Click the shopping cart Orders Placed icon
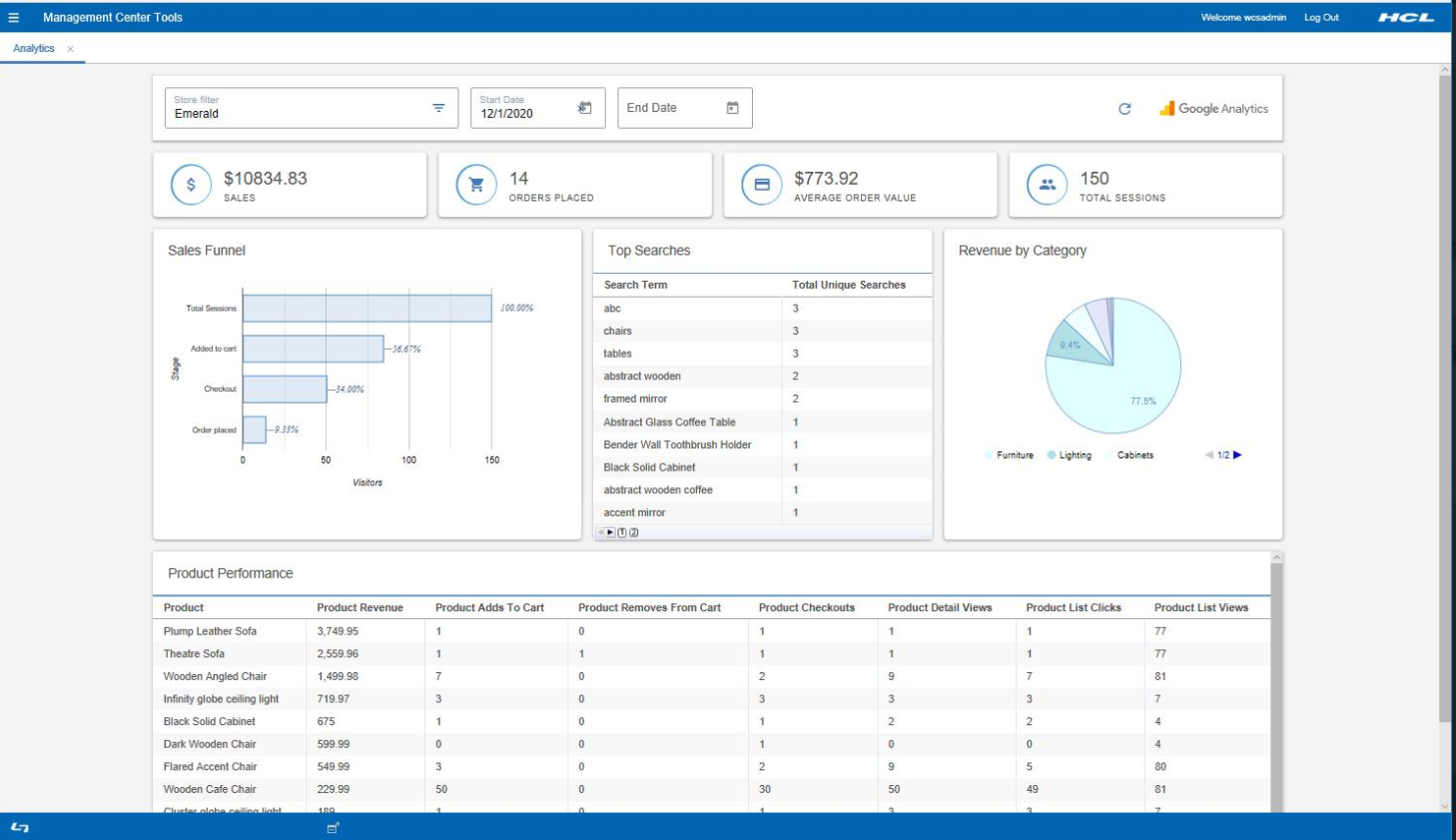 pos(476,185)
